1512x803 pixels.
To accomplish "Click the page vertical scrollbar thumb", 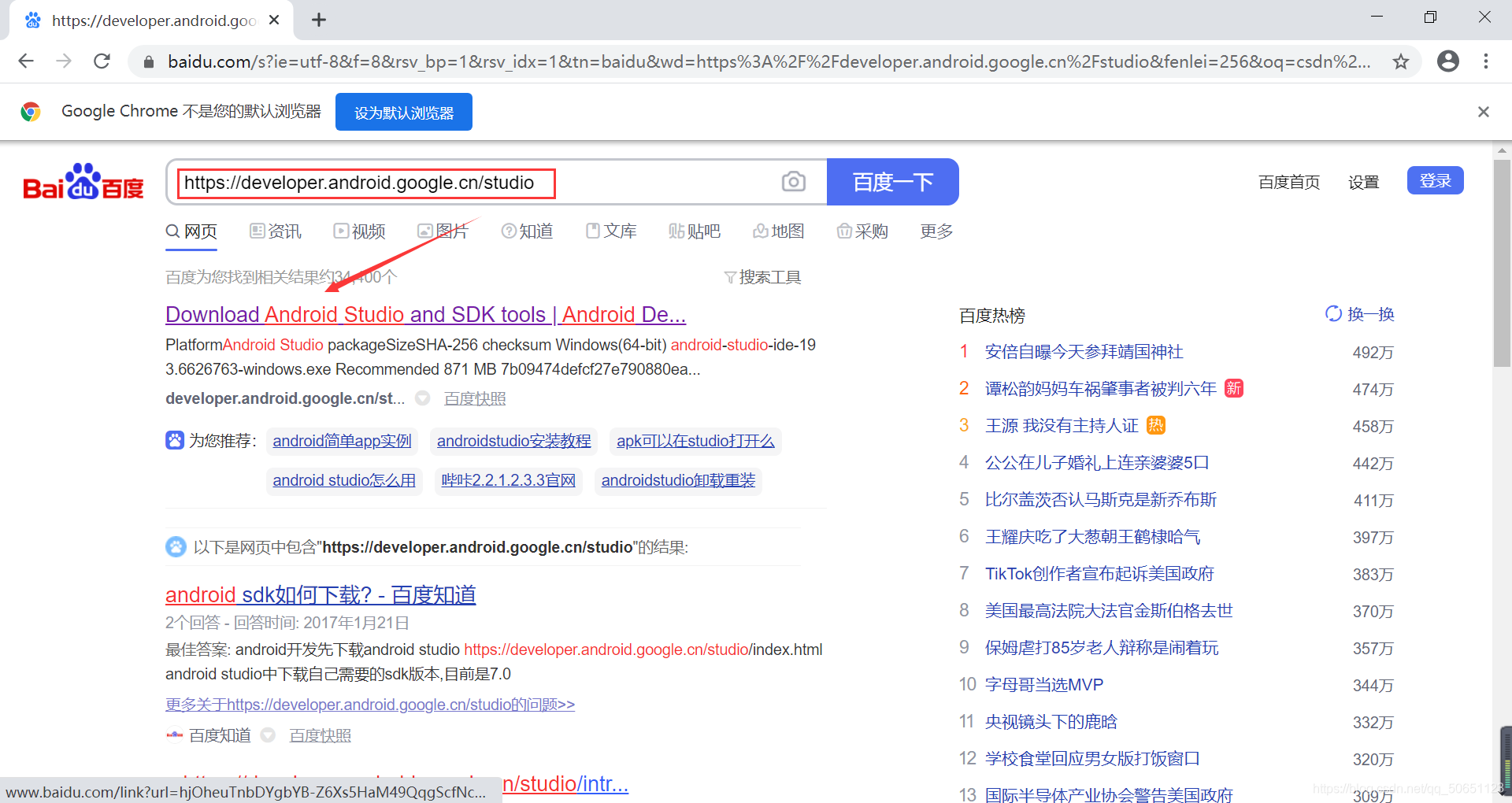I will (x=1502, y=263).
